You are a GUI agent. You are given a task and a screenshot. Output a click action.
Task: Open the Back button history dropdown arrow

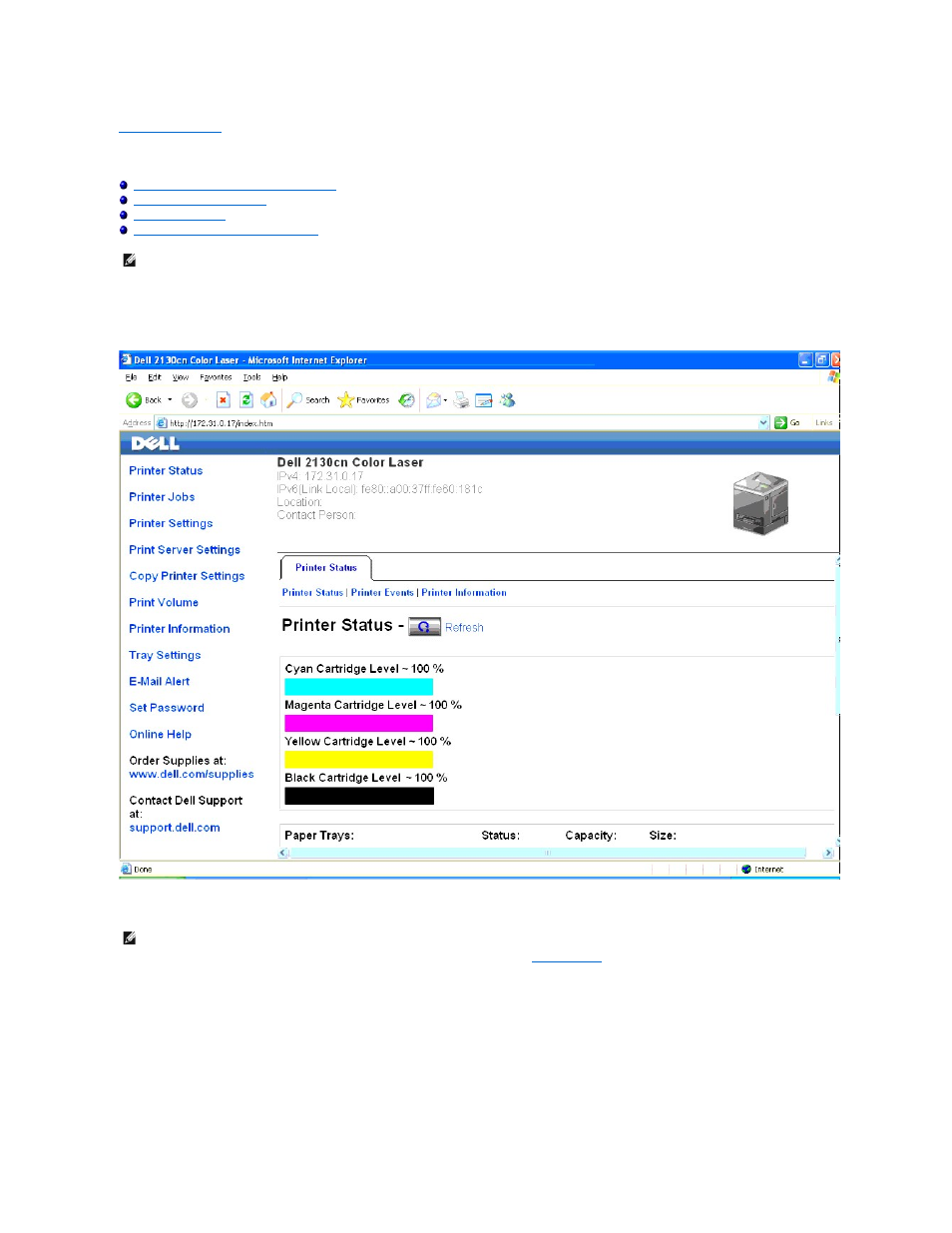(x=170, y=400)
